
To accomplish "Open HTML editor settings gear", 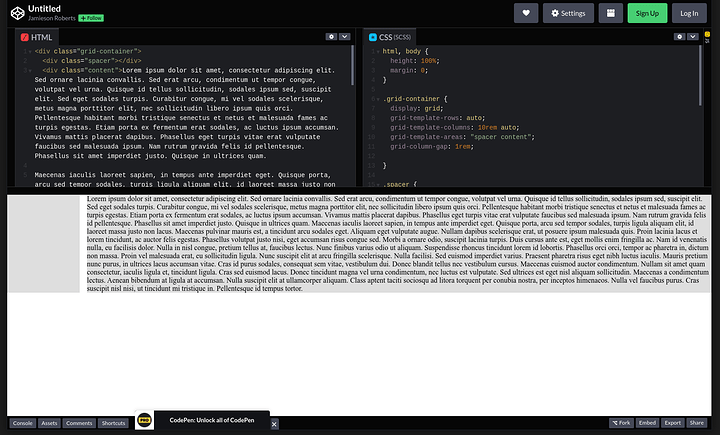I will [x=331, y=36].
